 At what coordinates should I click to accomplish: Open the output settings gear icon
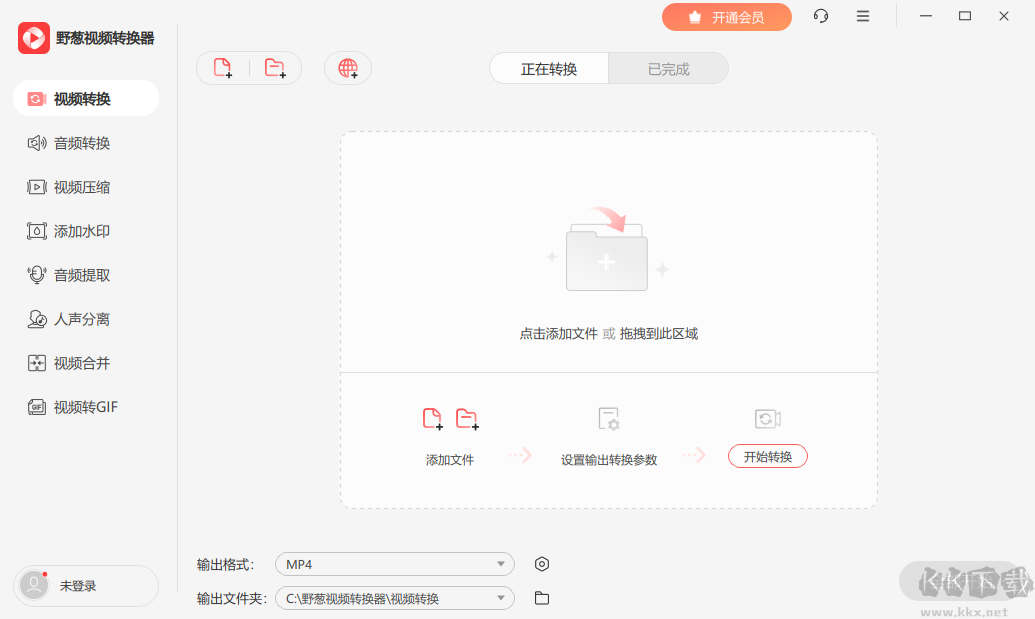click(x=541, y=564)
